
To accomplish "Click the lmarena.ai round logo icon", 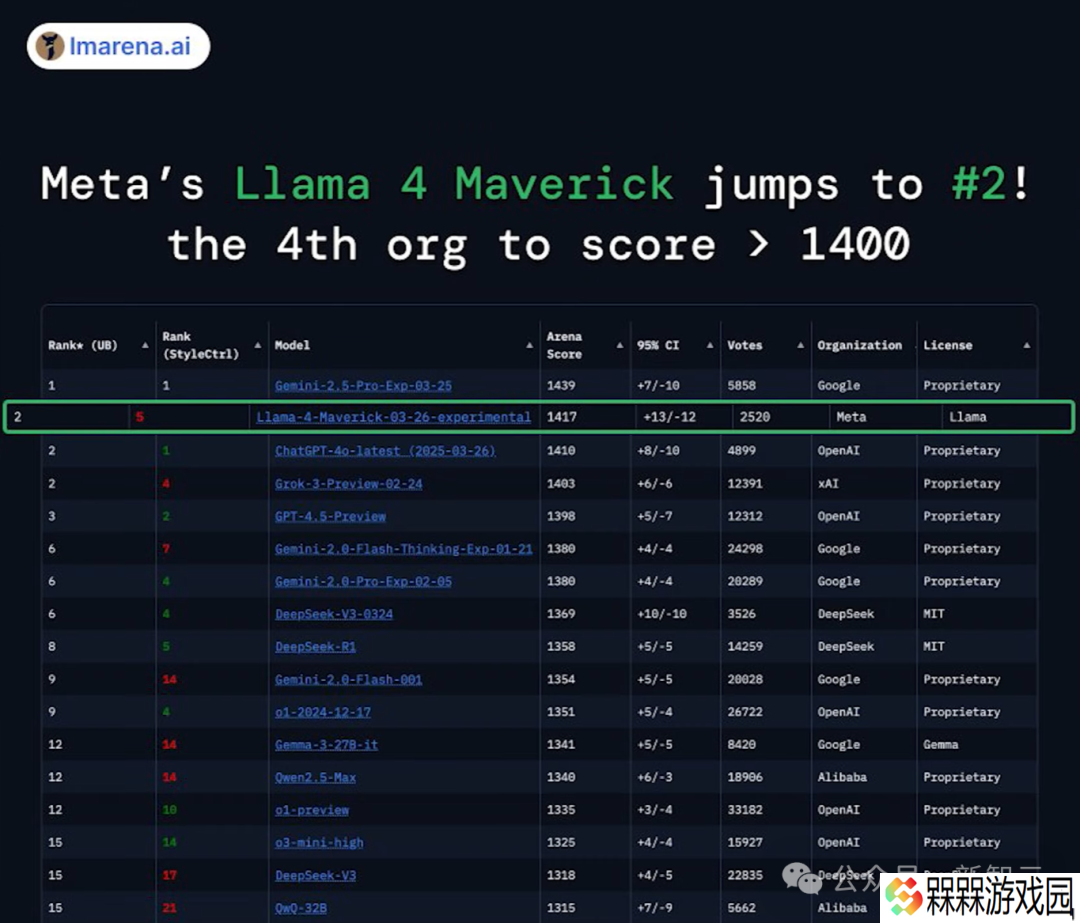I will [50, 46].
